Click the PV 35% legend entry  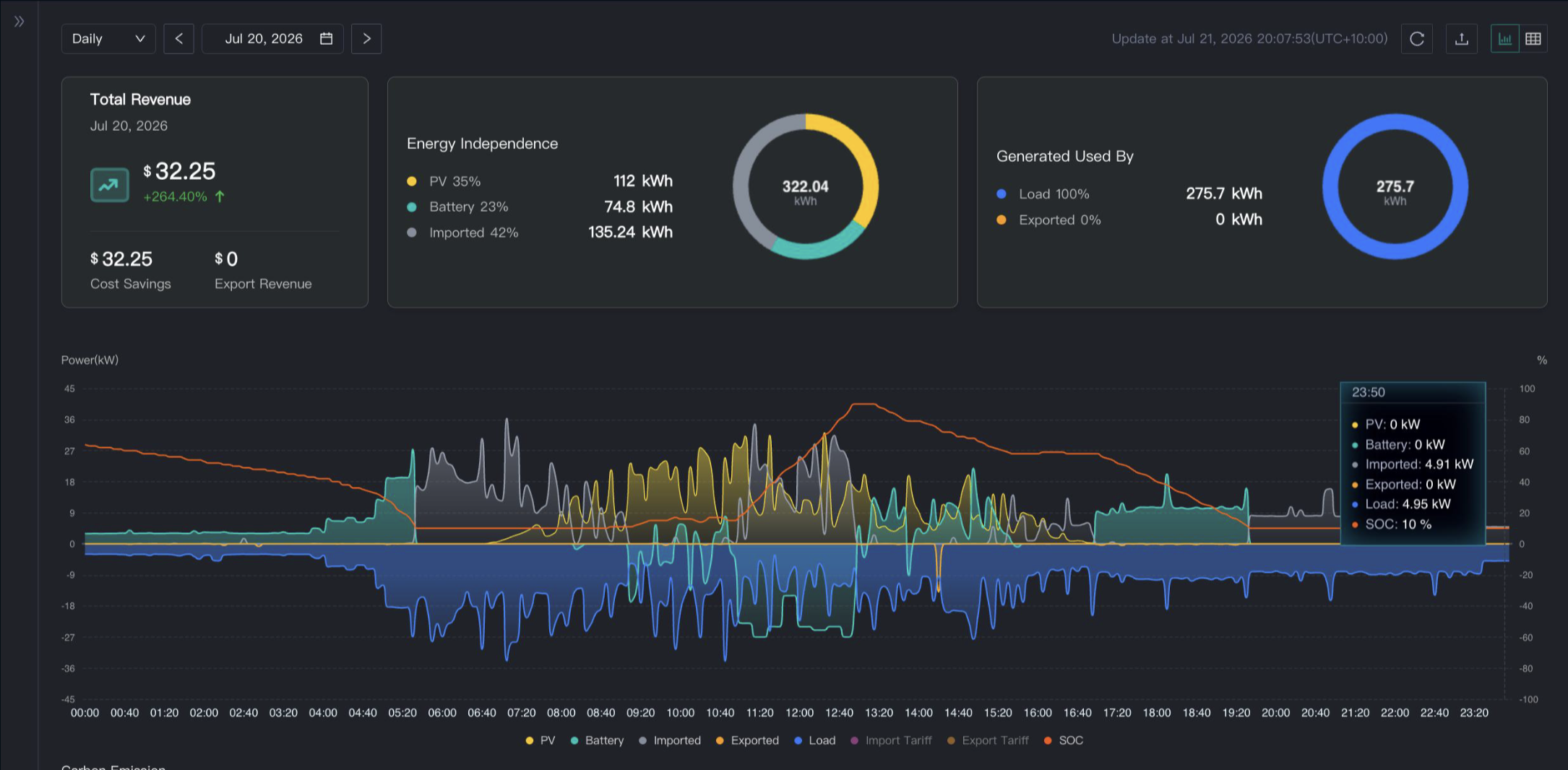click(444, 181)
